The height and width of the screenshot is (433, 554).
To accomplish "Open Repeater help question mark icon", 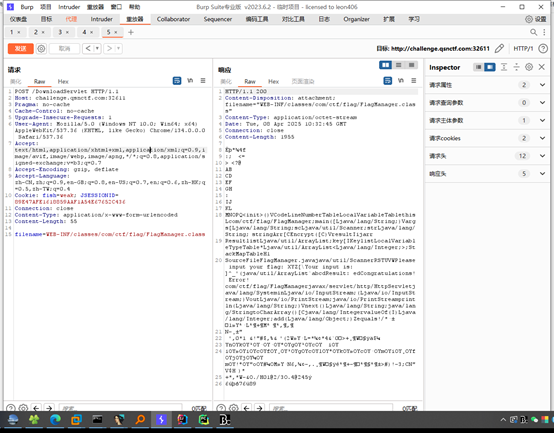I will [x=543, y=48].
